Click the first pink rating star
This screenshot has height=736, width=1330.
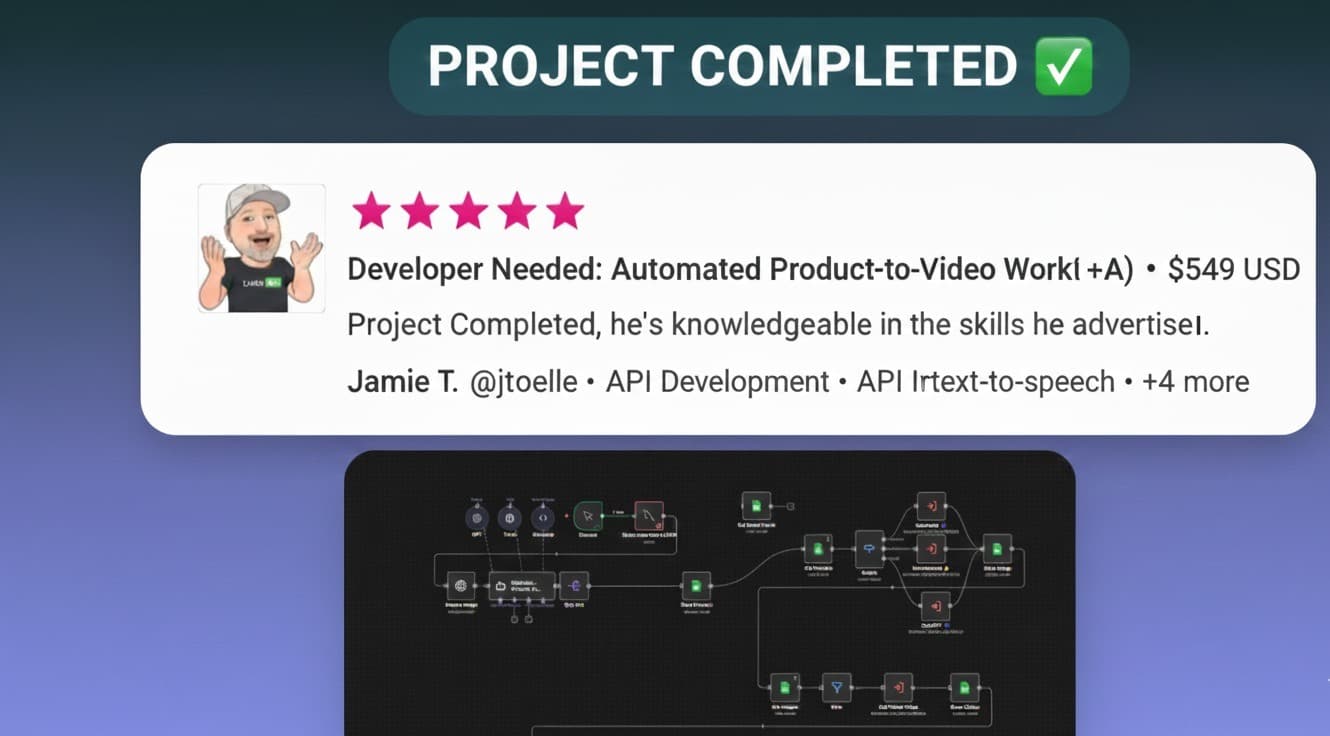371,211
